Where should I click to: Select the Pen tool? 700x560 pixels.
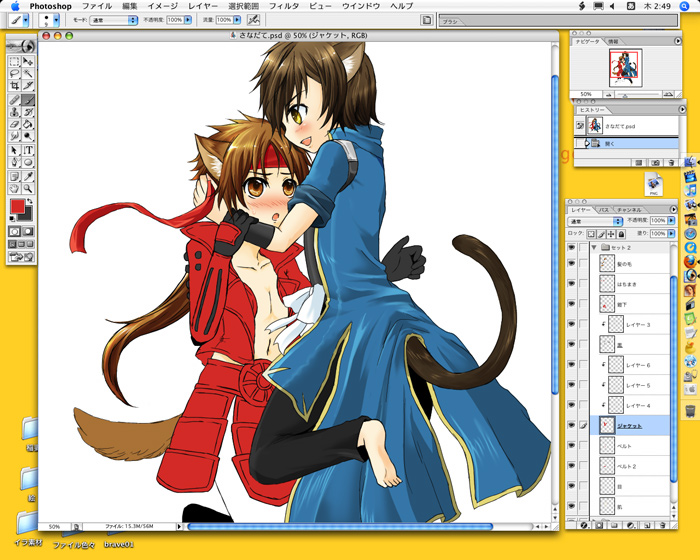point(14,162)
